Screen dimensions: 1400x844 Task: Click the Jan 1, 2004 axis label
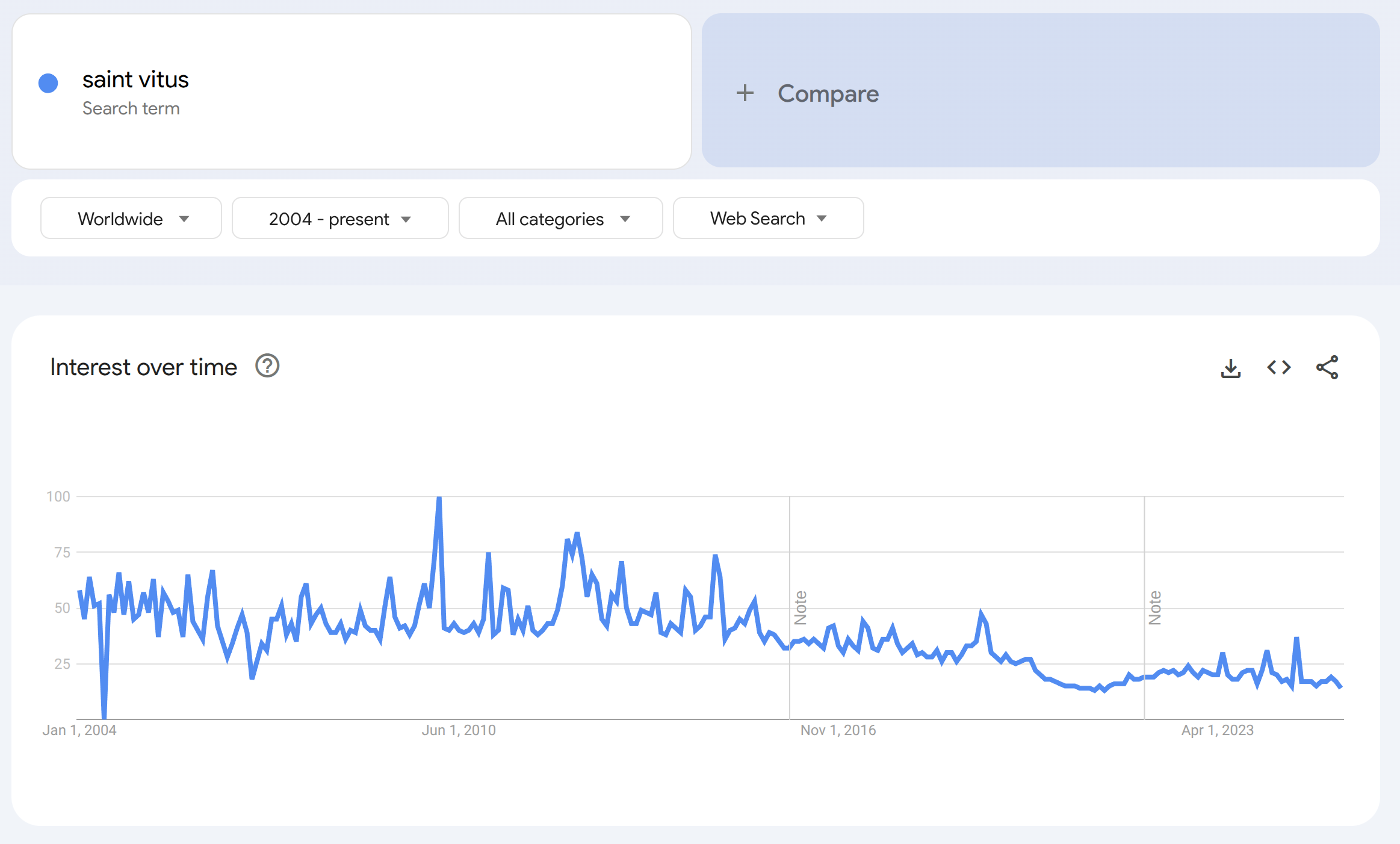[x=79, y=730]
